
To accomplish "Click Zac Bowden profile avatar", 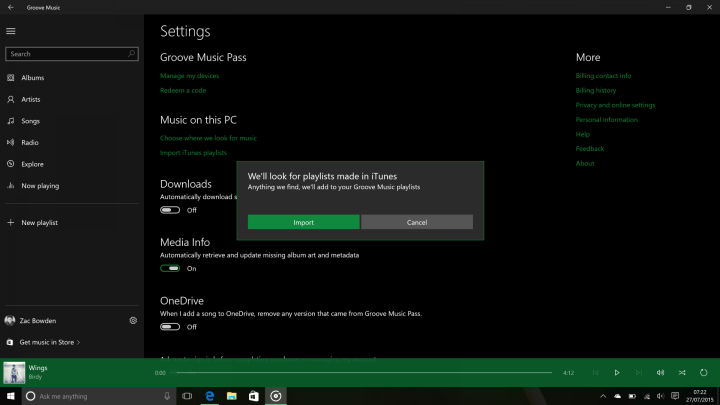I will pyautogui.click(x=10, y=321).
